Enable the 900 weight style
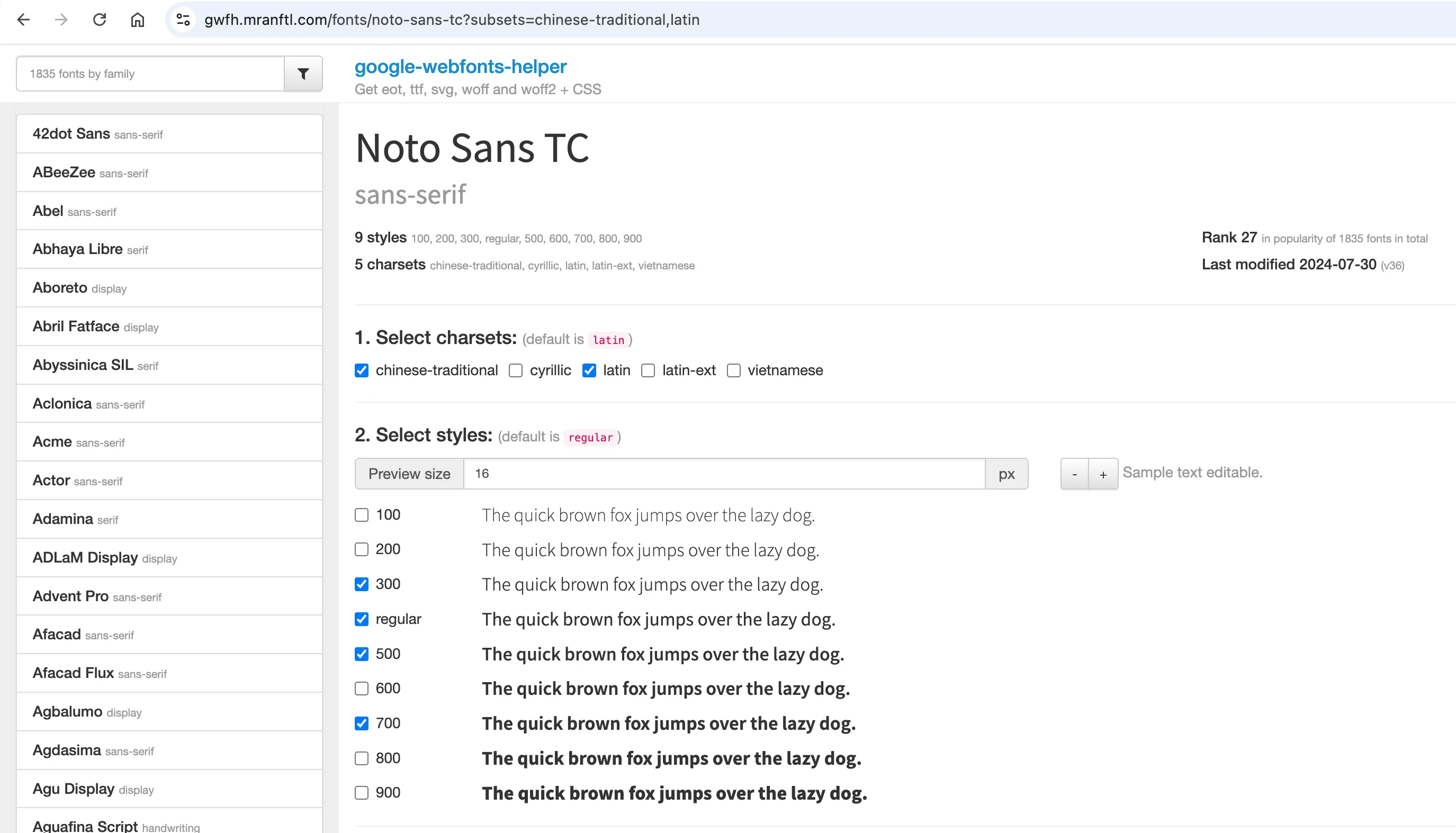The image size is (1456, 833). tap(361, 792)
